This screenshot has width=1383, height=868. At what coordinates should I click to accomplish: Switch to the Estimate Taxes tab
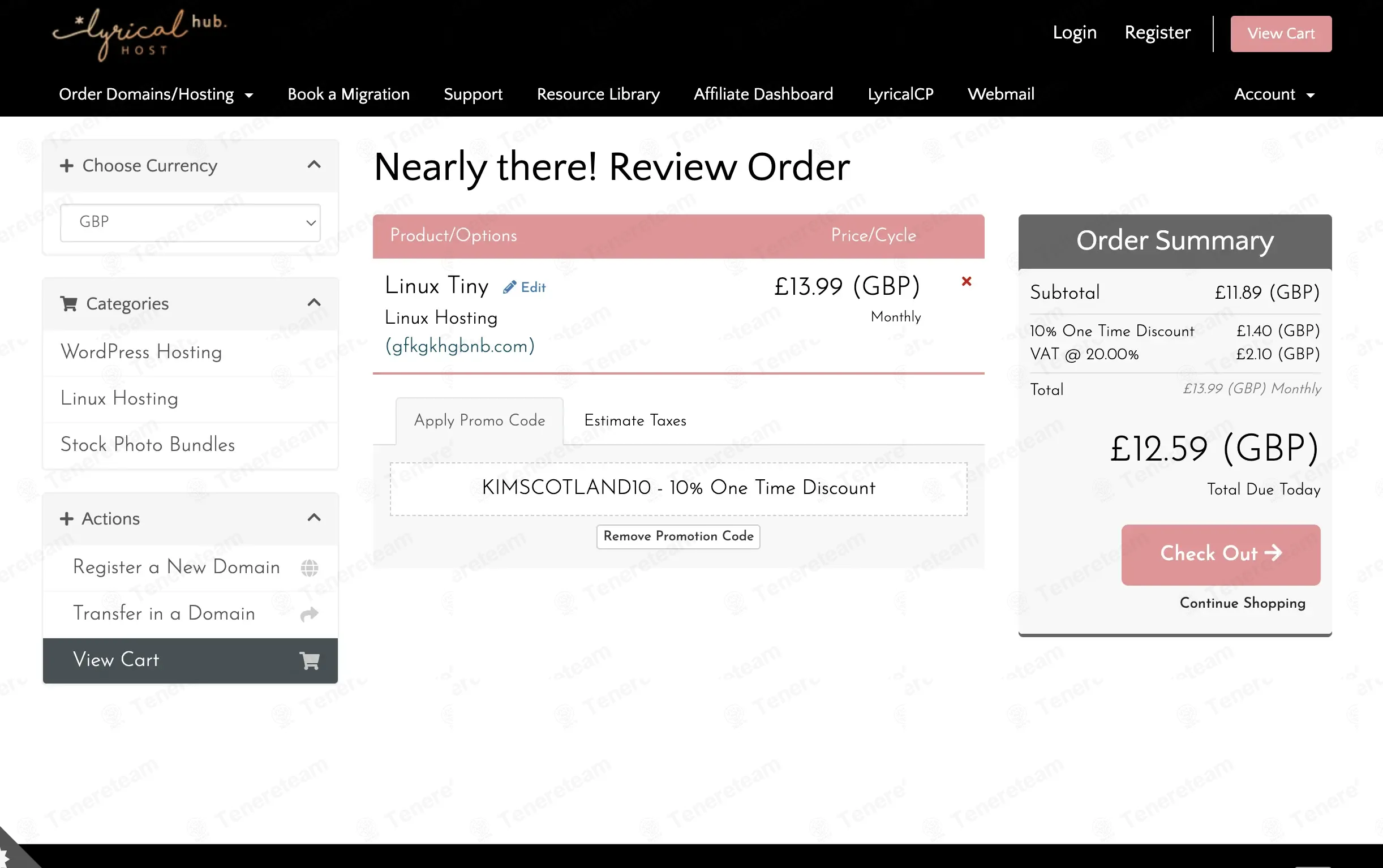tap(635, 421)
